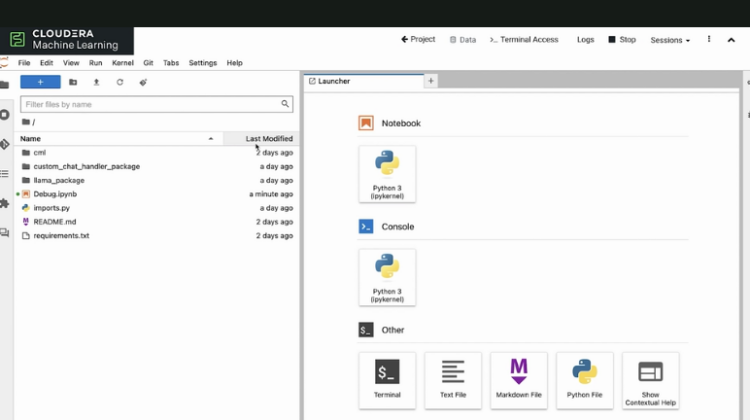Click the upload files icon

[x=96, y=82]
